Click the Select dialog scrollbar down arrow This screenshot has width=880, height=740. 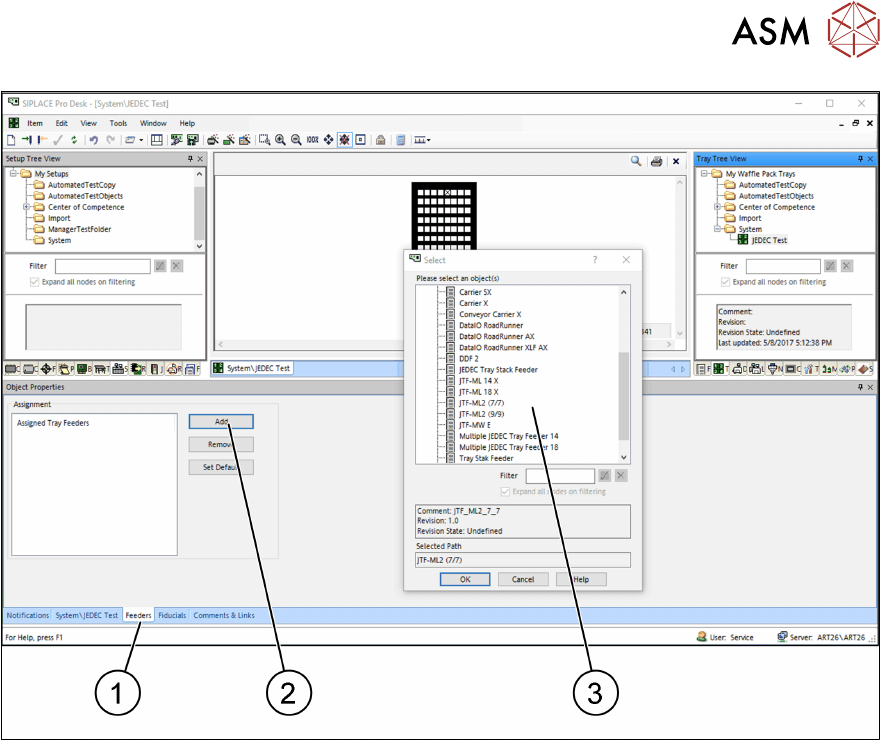point(624,458)
